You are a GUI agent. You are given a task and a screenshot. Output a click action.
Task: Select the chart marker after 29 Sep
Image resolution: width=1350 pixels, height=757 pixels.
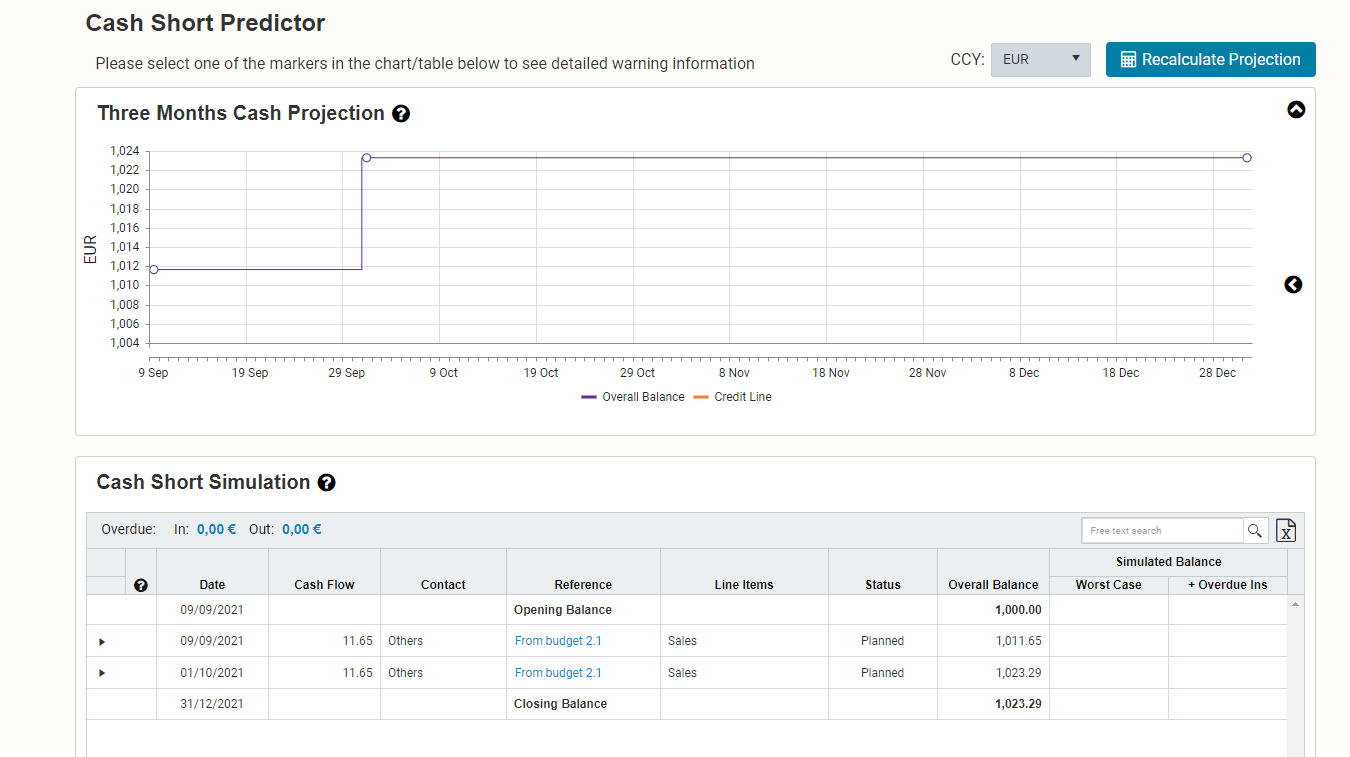point(366,158)
